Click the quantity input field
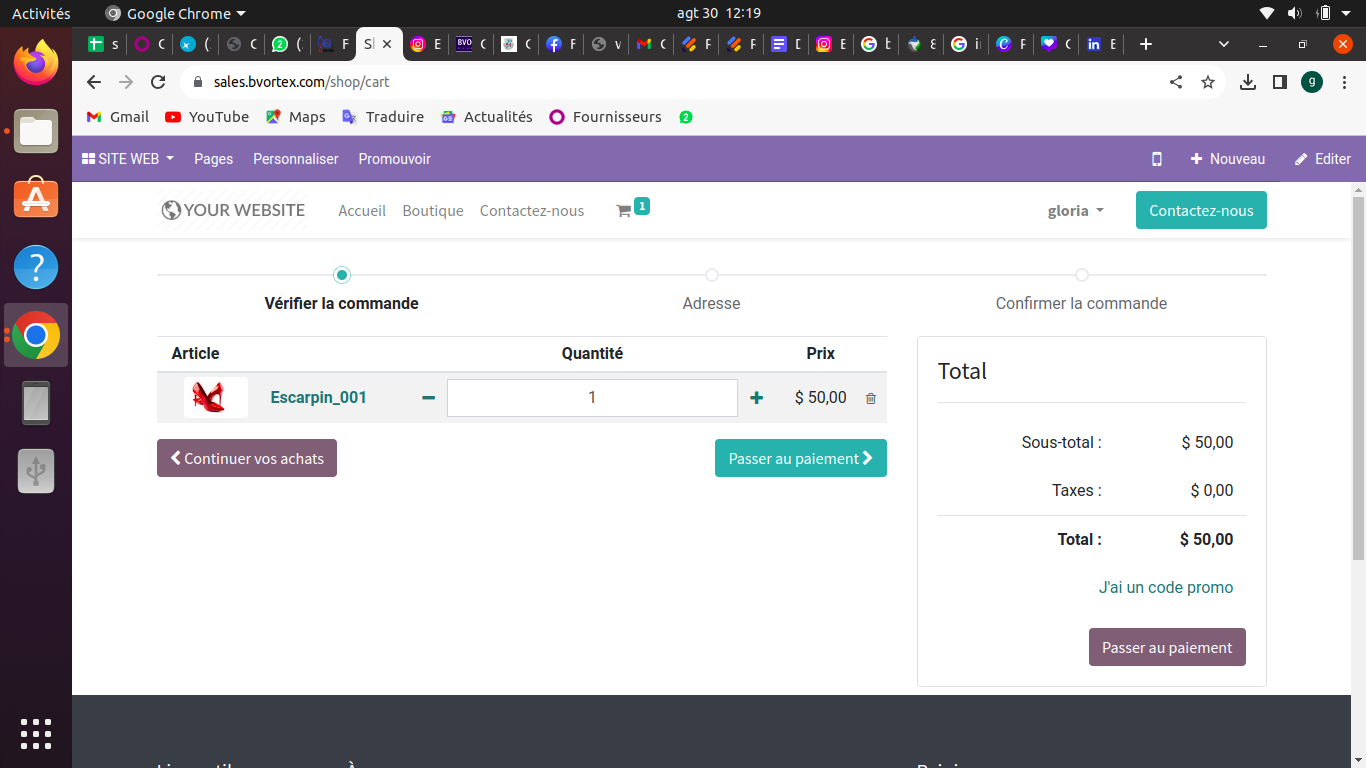This screenshot has height=768, width=1366. point(592,398)
